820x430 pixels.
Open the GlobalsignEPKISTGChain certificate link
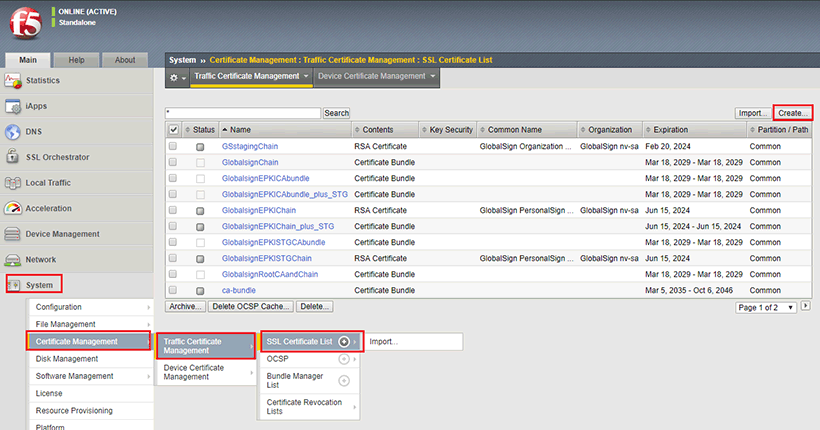(266, 258)
